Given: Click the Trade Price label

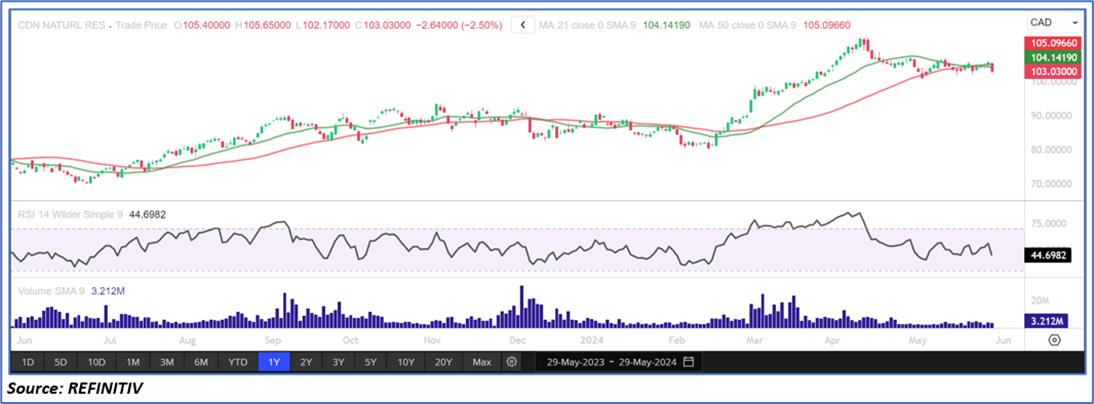Looking at the screenshot, I should pyautogui.click(x=142, y=25).
